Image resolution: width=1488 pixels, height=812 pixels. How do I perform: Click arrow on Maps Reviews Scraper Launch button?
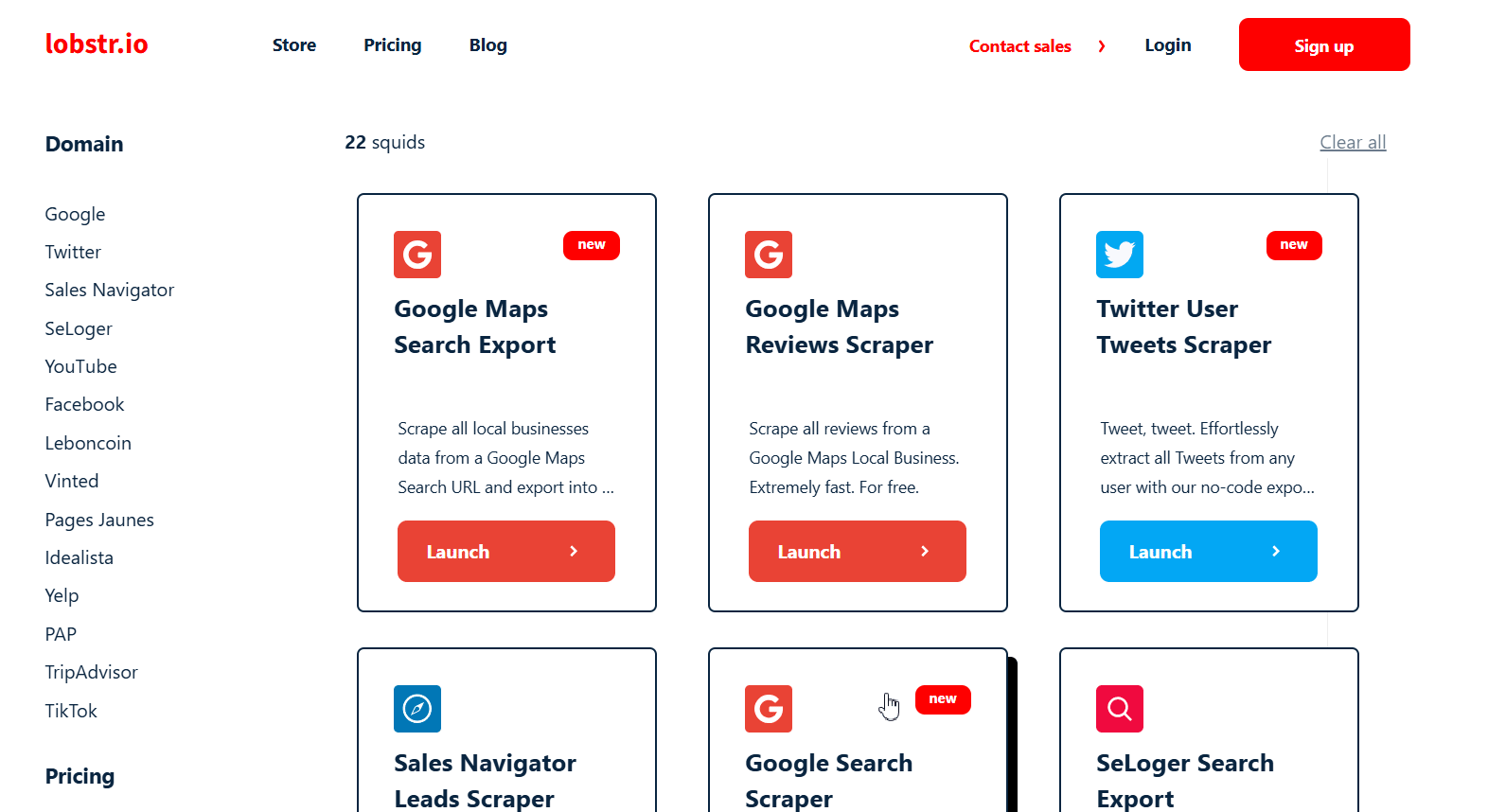click(x=925, y=551)
